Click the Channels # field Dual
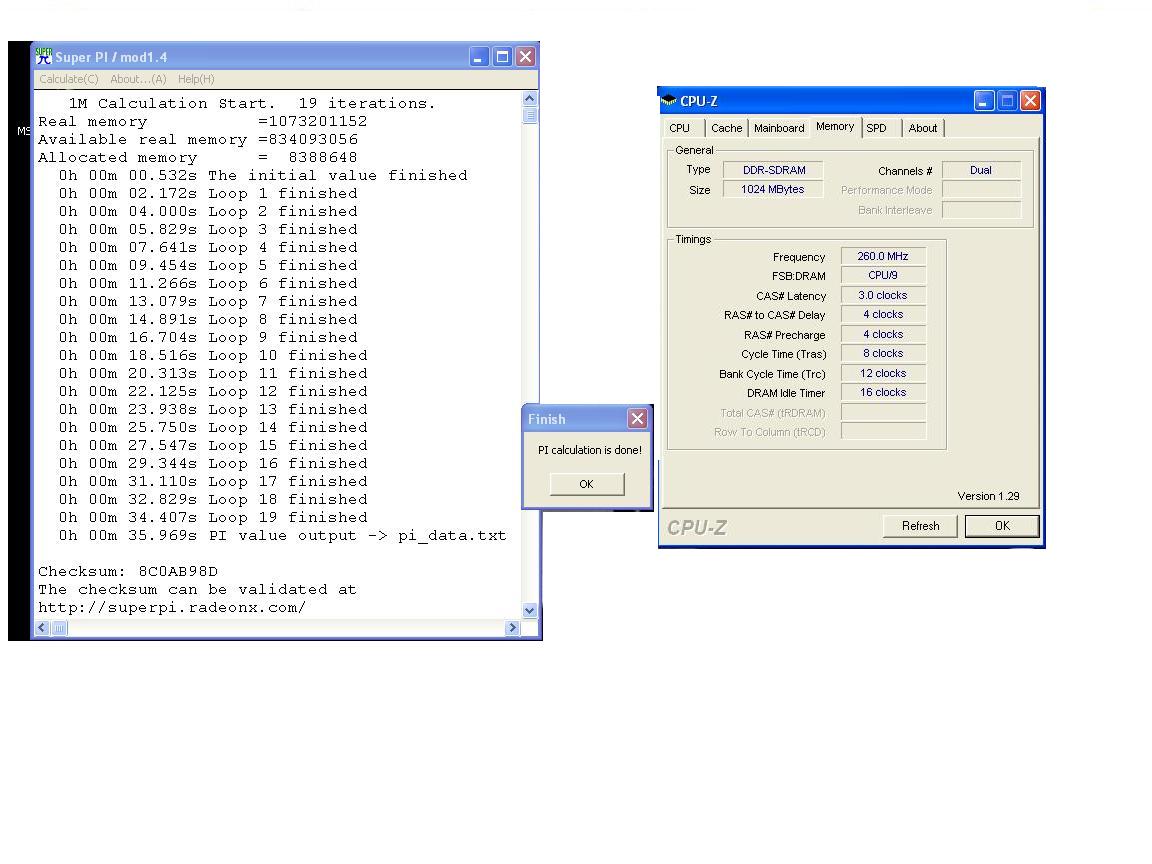Image resolution: width=1152 pixels, height=864 pixels. tap(982, 170)
